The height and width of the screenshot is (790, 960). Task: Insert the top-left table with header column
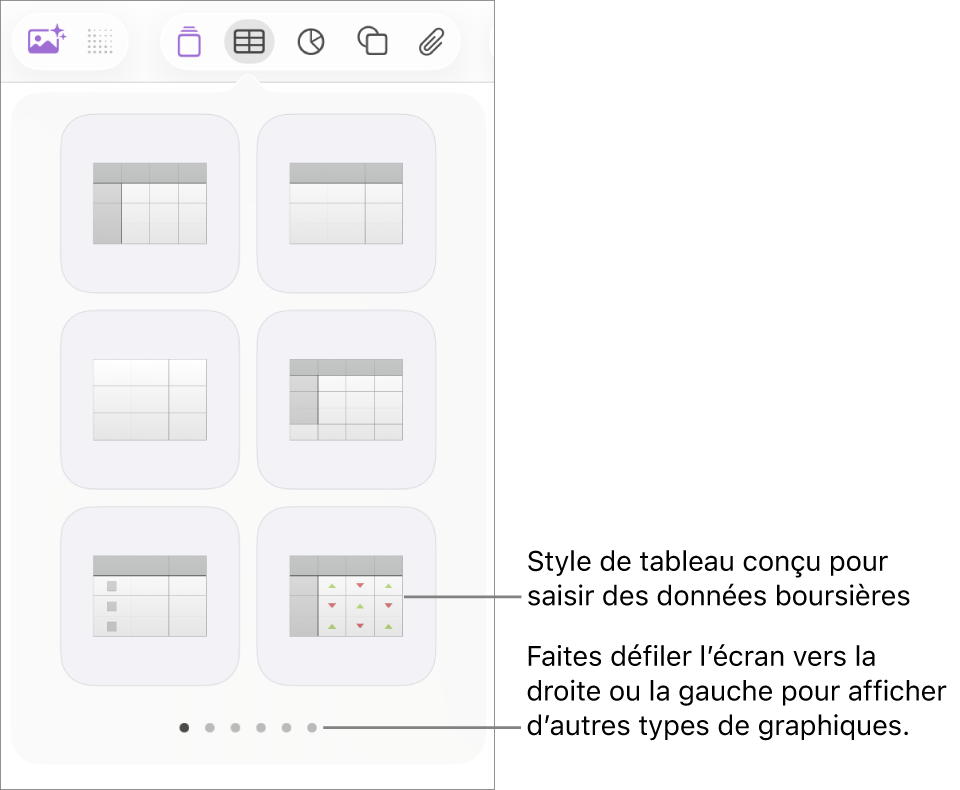pyautogui.click(x=149, y=202)
